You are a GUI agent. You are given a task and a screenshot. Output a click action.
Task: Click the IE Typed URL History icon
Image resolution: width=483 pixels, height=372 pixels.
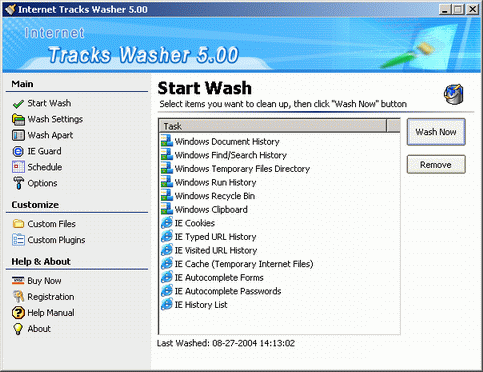coord(167,237)
